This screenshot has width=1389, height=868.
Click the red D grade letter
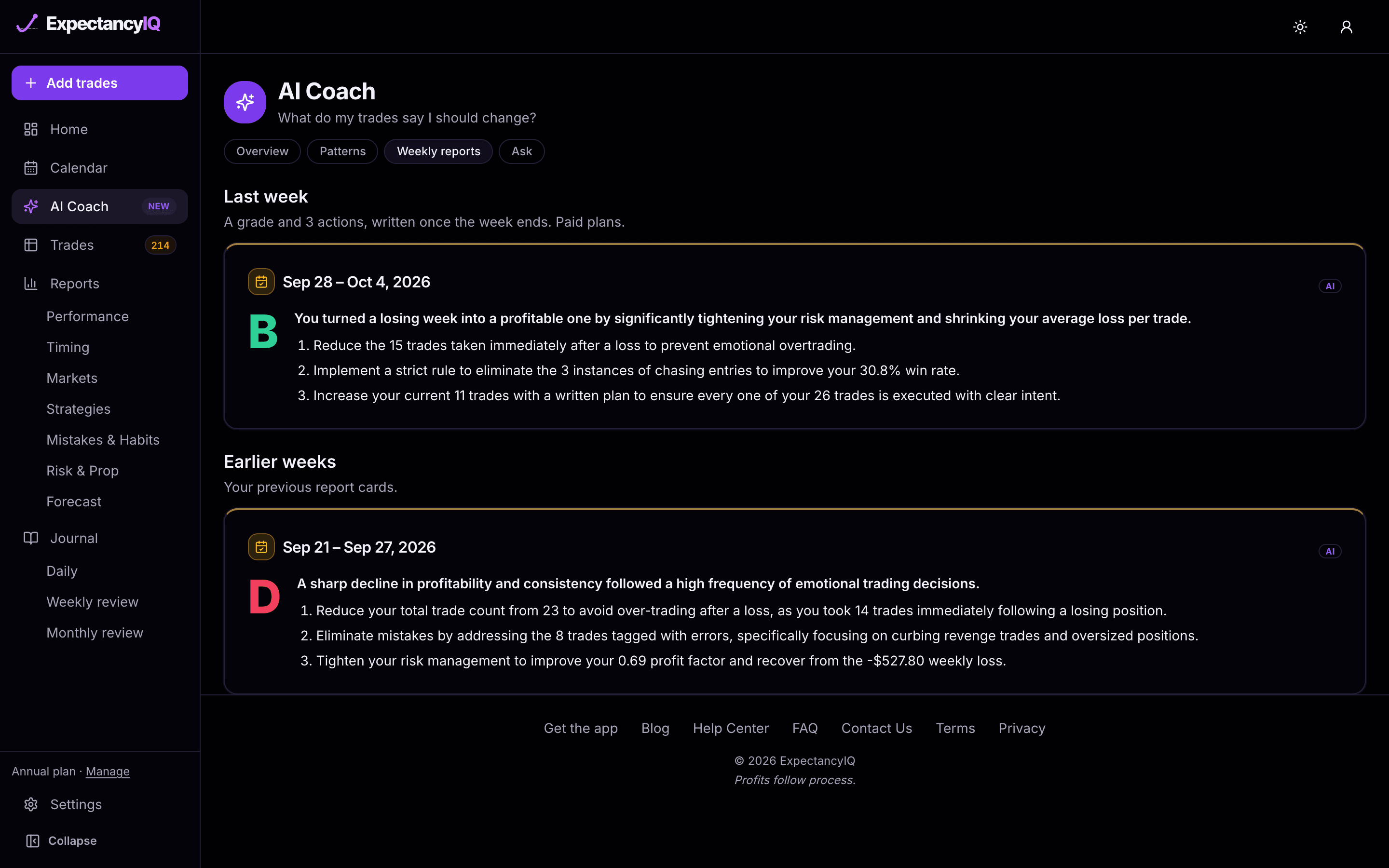[x=265, y=597]
